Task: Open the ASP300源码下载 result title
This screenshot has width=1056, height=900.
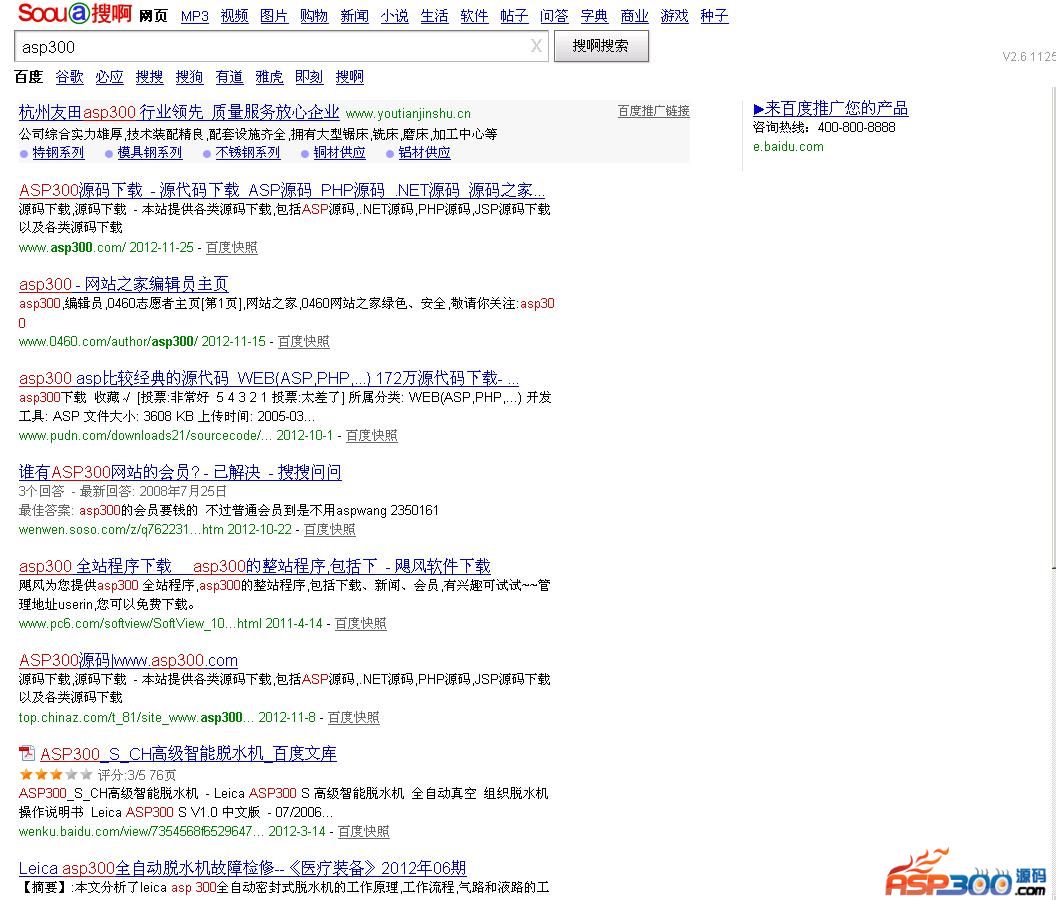Action: (282, 190)
